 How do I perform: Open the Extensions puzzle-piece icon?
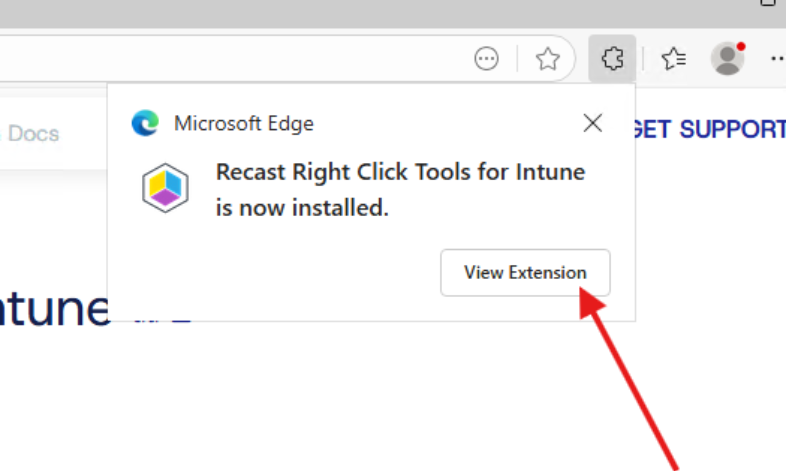point(612,60)
